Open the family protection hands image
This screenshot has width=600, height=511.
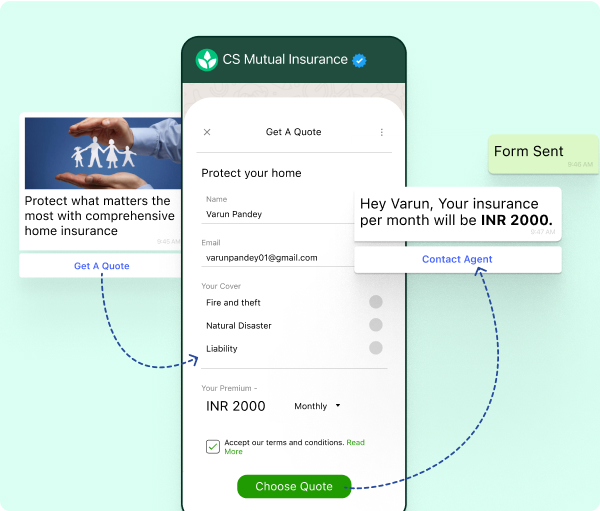tap(103, 153)
